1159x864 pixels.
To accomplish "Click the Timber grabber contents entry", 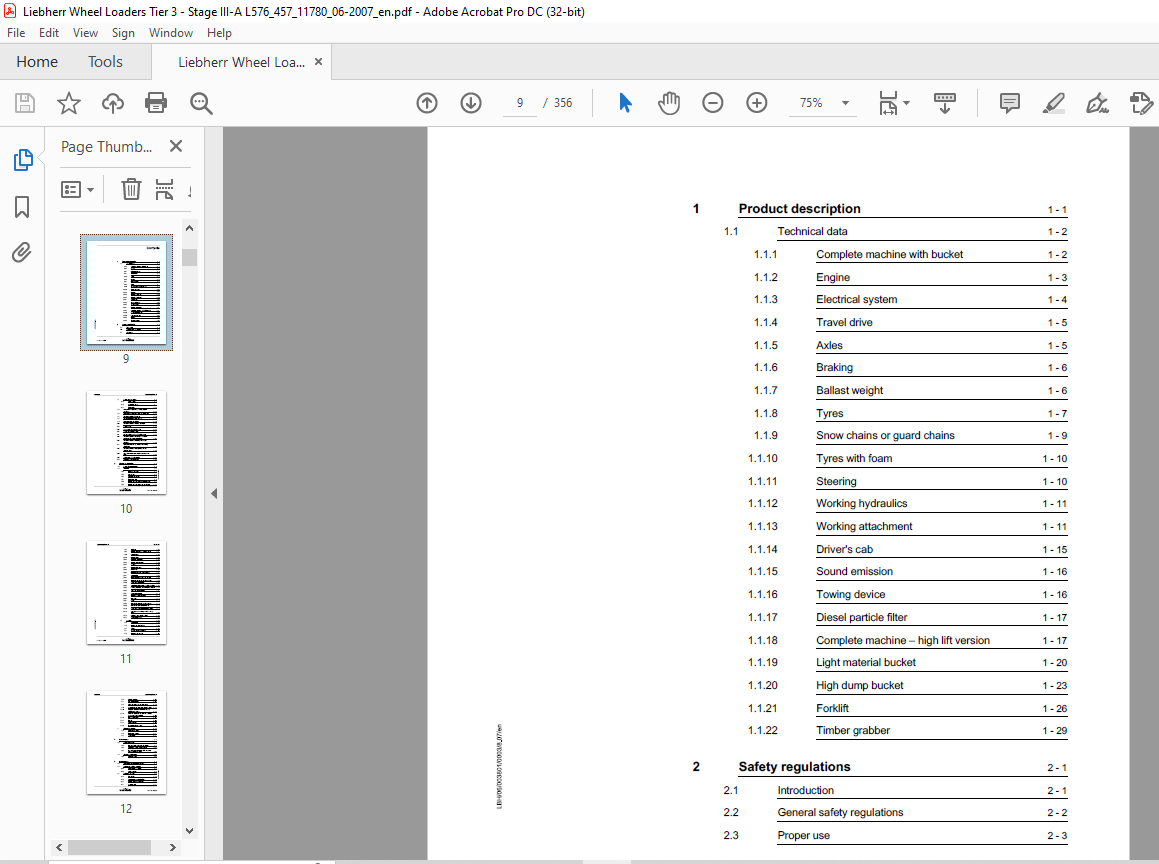I will [x=853, y=730].
